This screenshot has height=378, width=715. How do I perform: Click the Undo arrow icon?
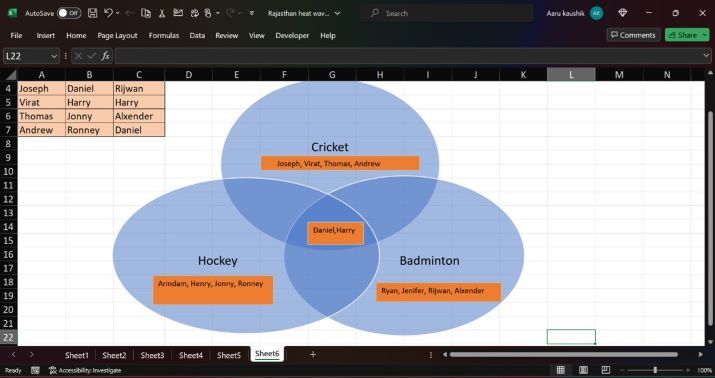[108, 13]
